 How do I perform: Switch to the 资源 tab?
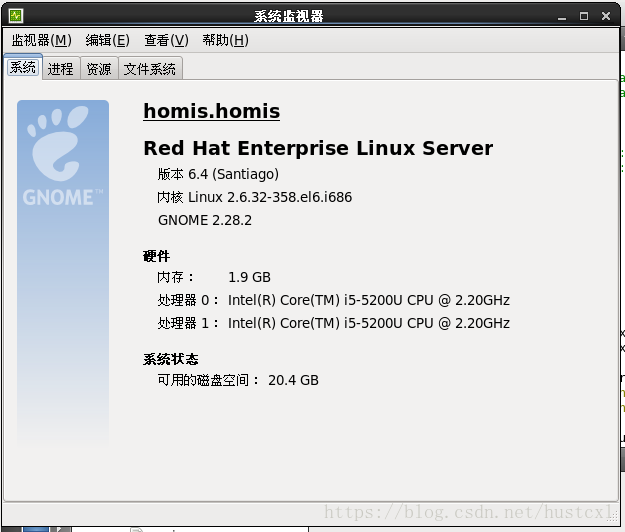point(99,69)
